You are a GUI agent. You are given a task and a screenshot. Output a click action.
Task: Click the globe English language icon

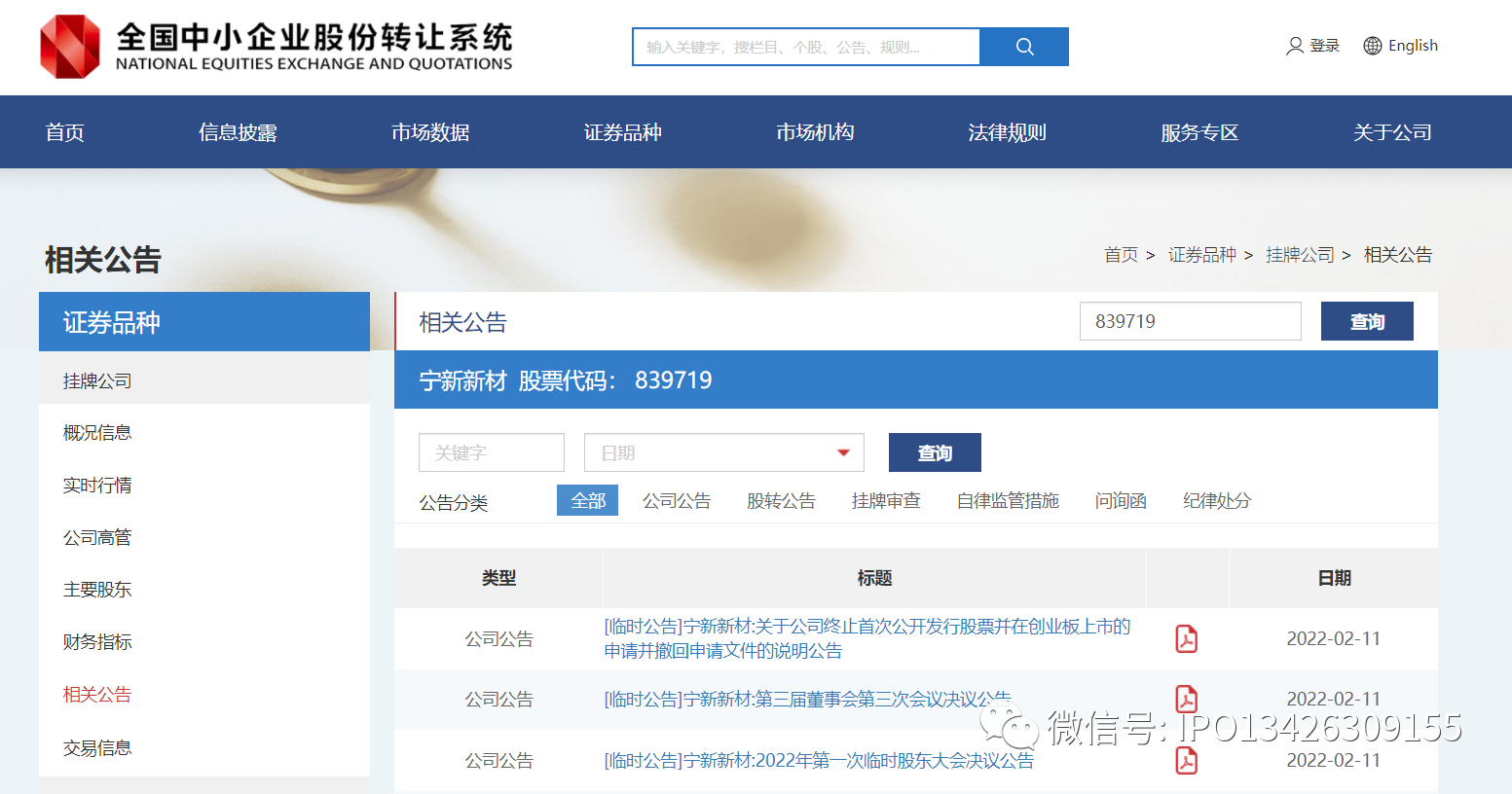tap(1373, 46)
